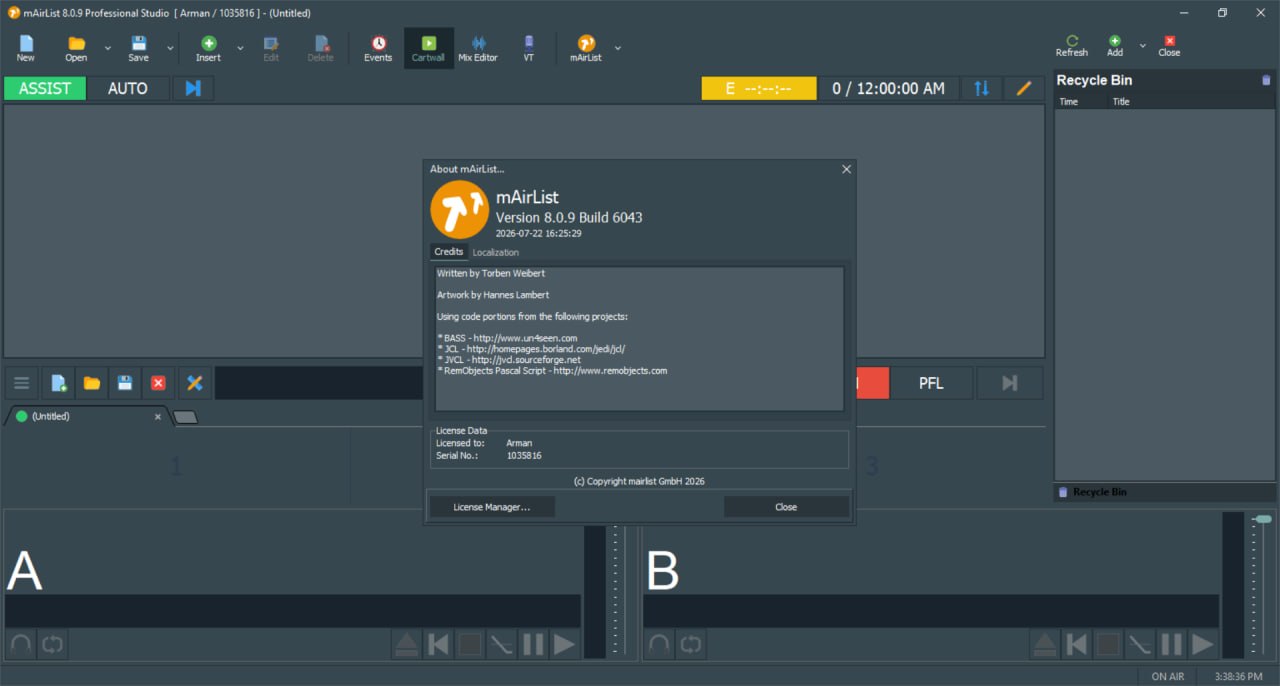This screenshot has width=1280, height=686.
Task: Click the cartwall new page icon
Action: click(x=58, y=383)
